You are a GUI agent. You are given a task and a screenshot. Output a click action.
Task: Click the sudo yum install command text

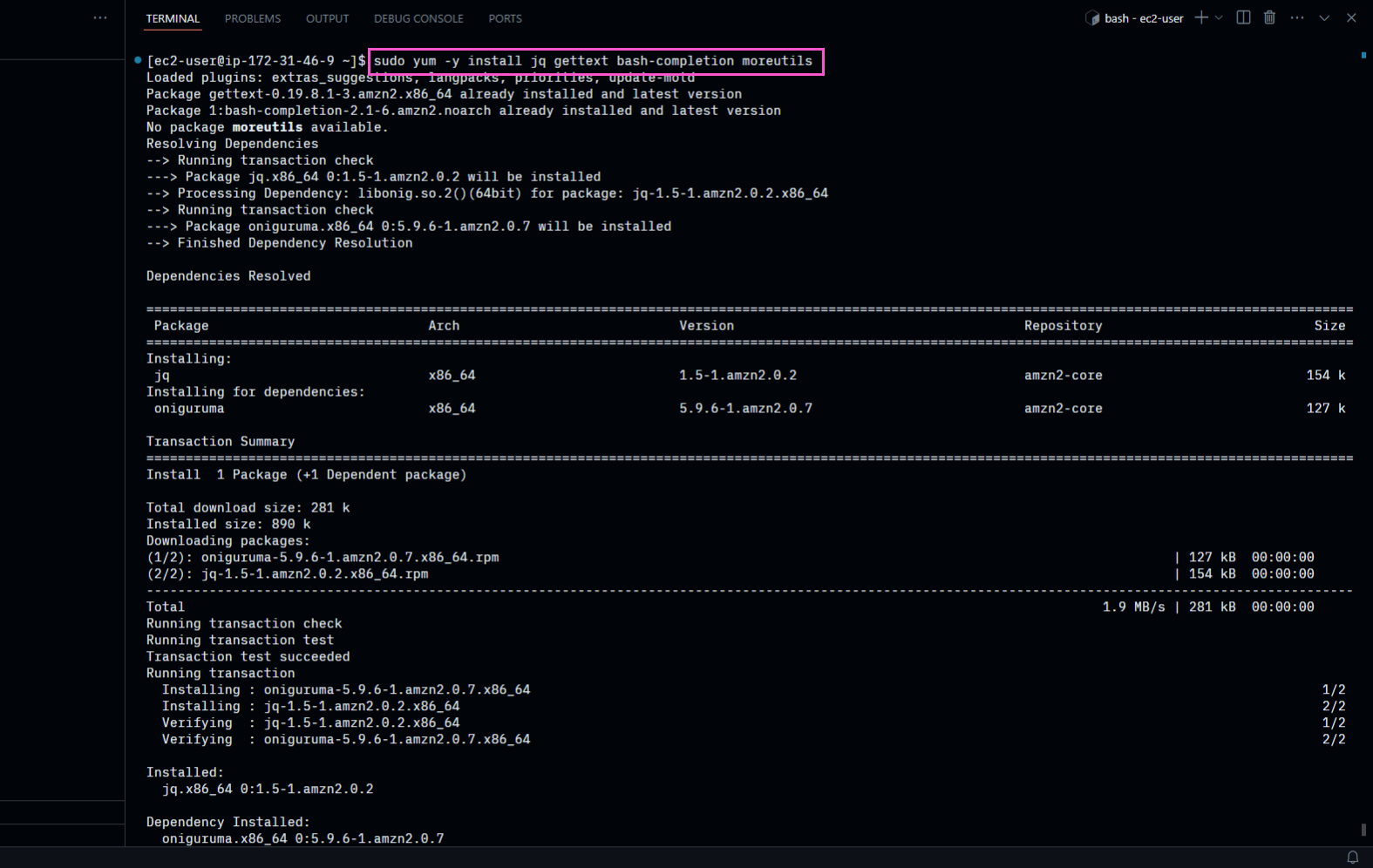[x=593, y=61]
